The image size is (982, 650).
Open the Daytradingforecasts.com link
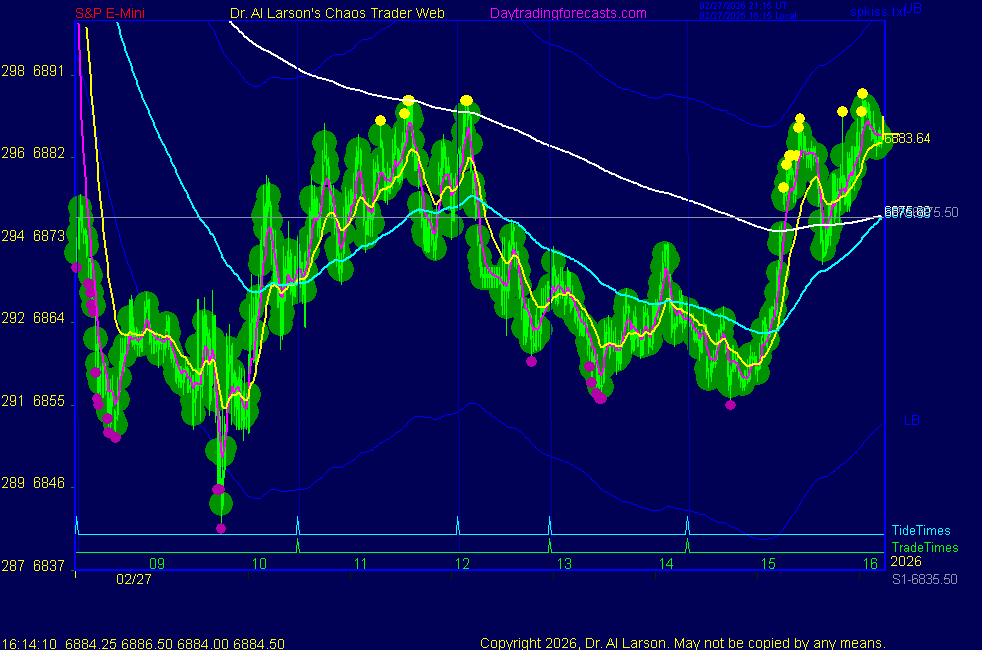coord(567,13)
